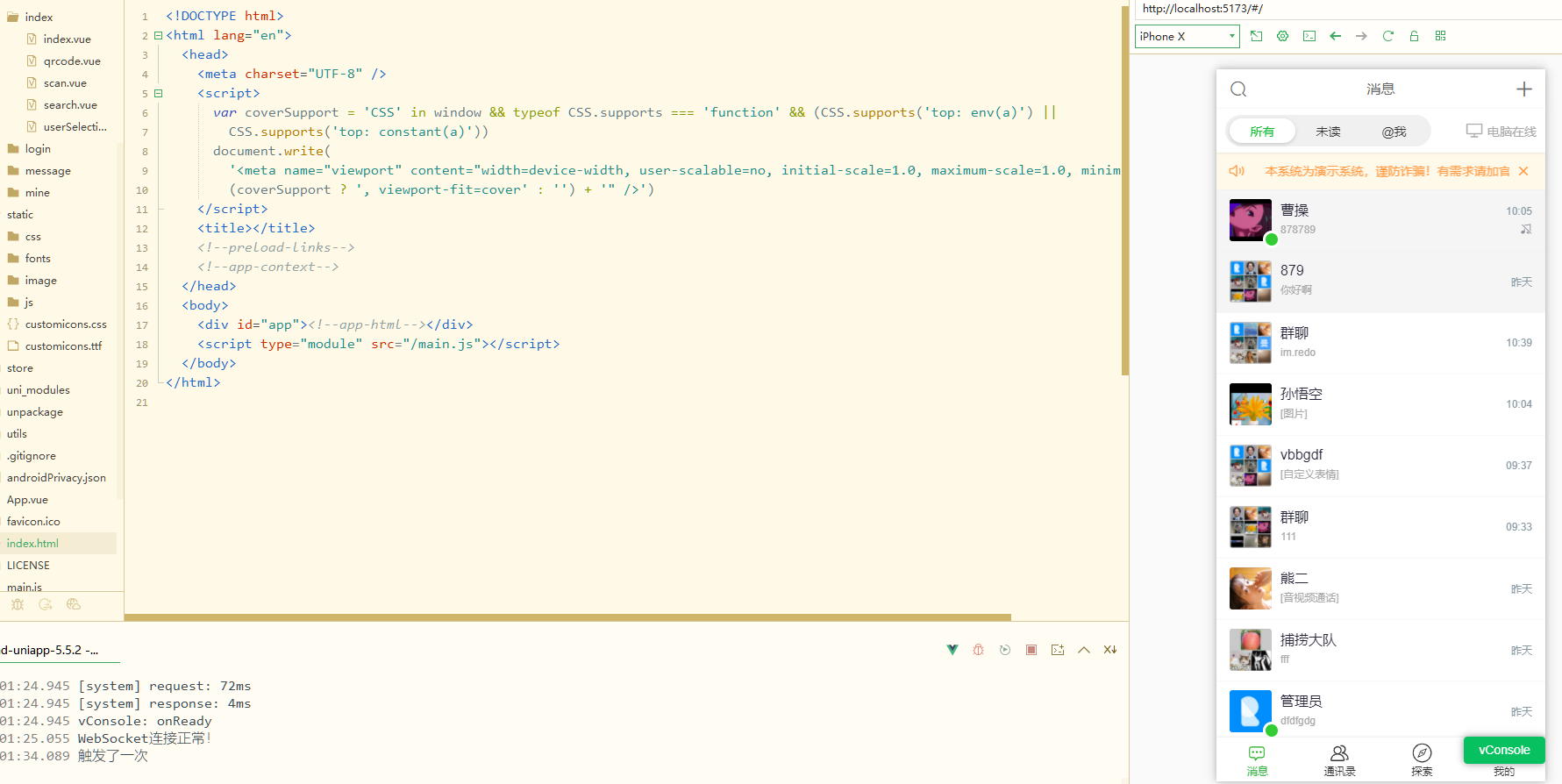Close the orange notice banner
The height and width of the screenshot is (784, 1562).
(x=1523, y=171)
